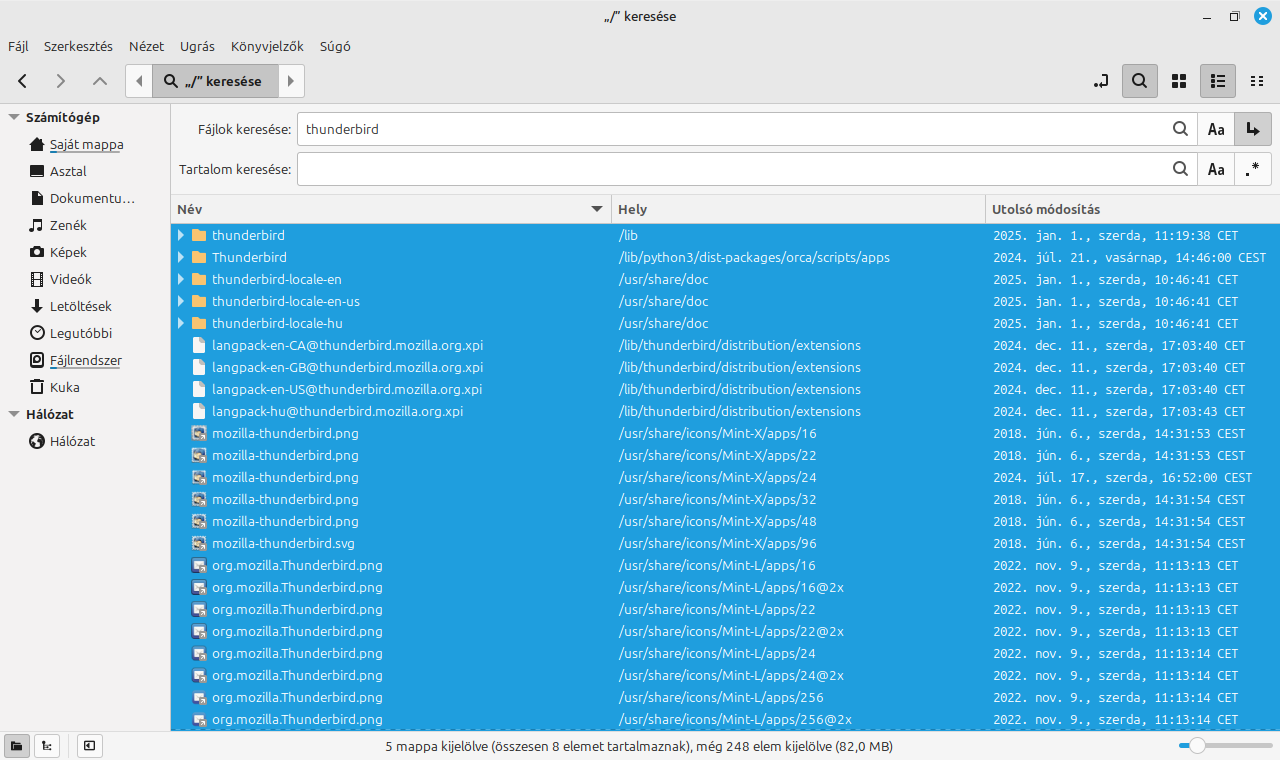
Task: Open the Könyvjelzők menu
Action: 267,46
